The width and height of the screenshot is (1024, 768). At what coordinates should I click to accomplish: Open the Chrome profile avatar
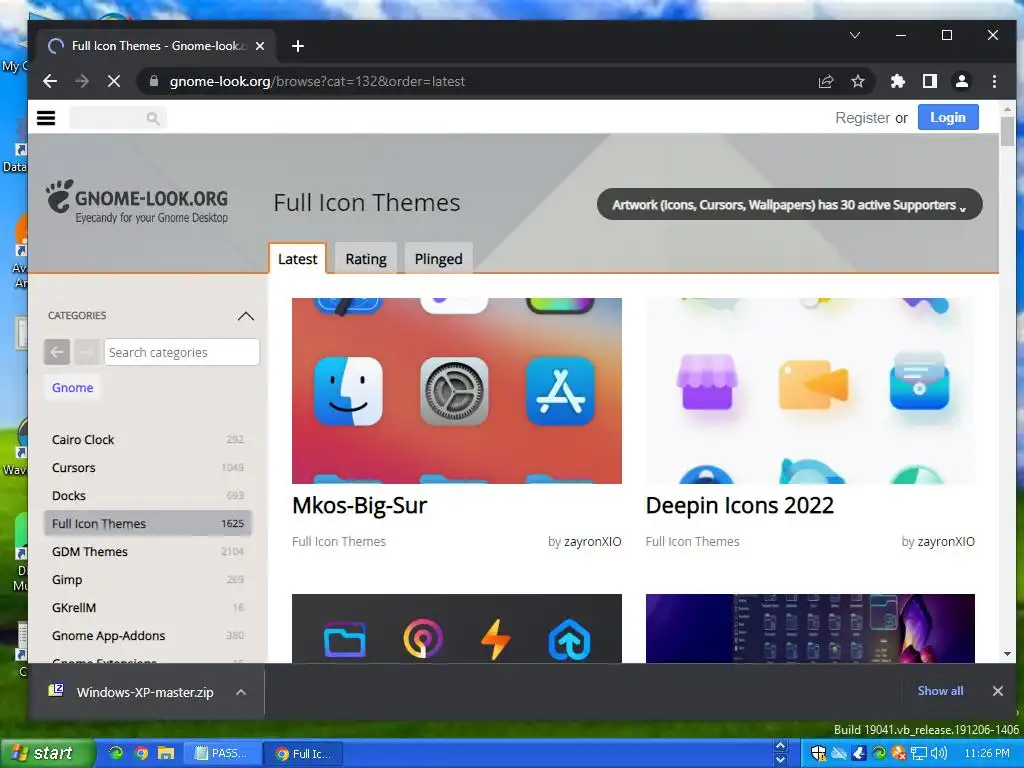tap(961, 81)
